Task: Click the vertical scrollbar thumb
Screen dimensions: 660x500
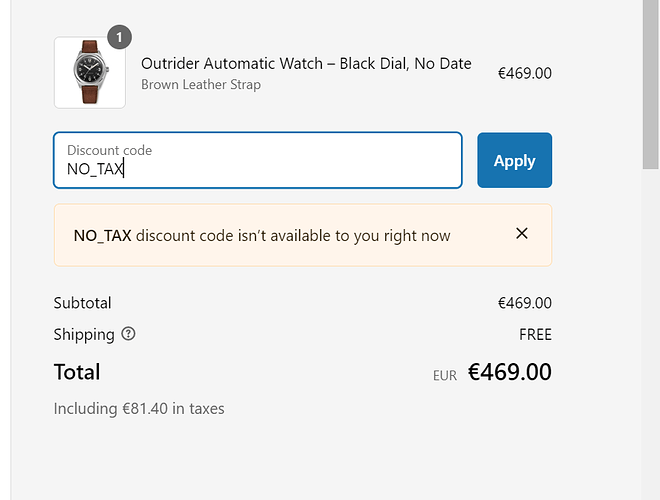Action: click(651, 84)
